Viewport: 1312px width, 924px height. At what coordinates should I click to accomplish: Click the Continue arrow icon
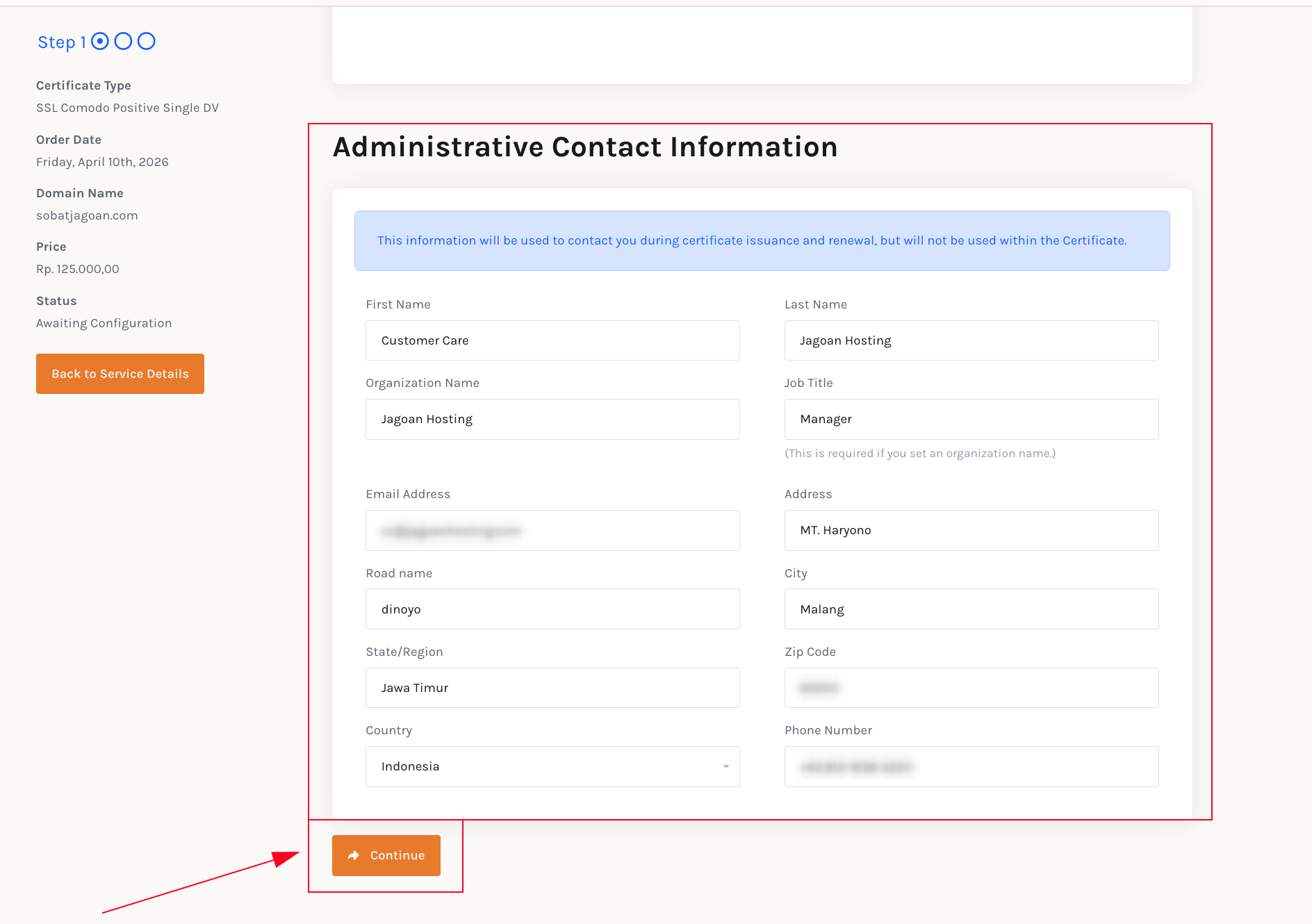pos(354,855)
